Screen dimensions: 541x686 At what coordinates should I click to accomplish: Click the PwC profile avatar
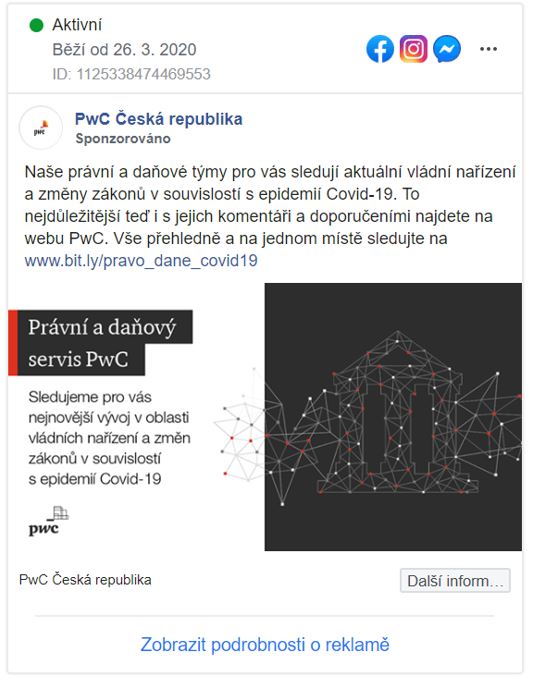click(x=40, y=128)
